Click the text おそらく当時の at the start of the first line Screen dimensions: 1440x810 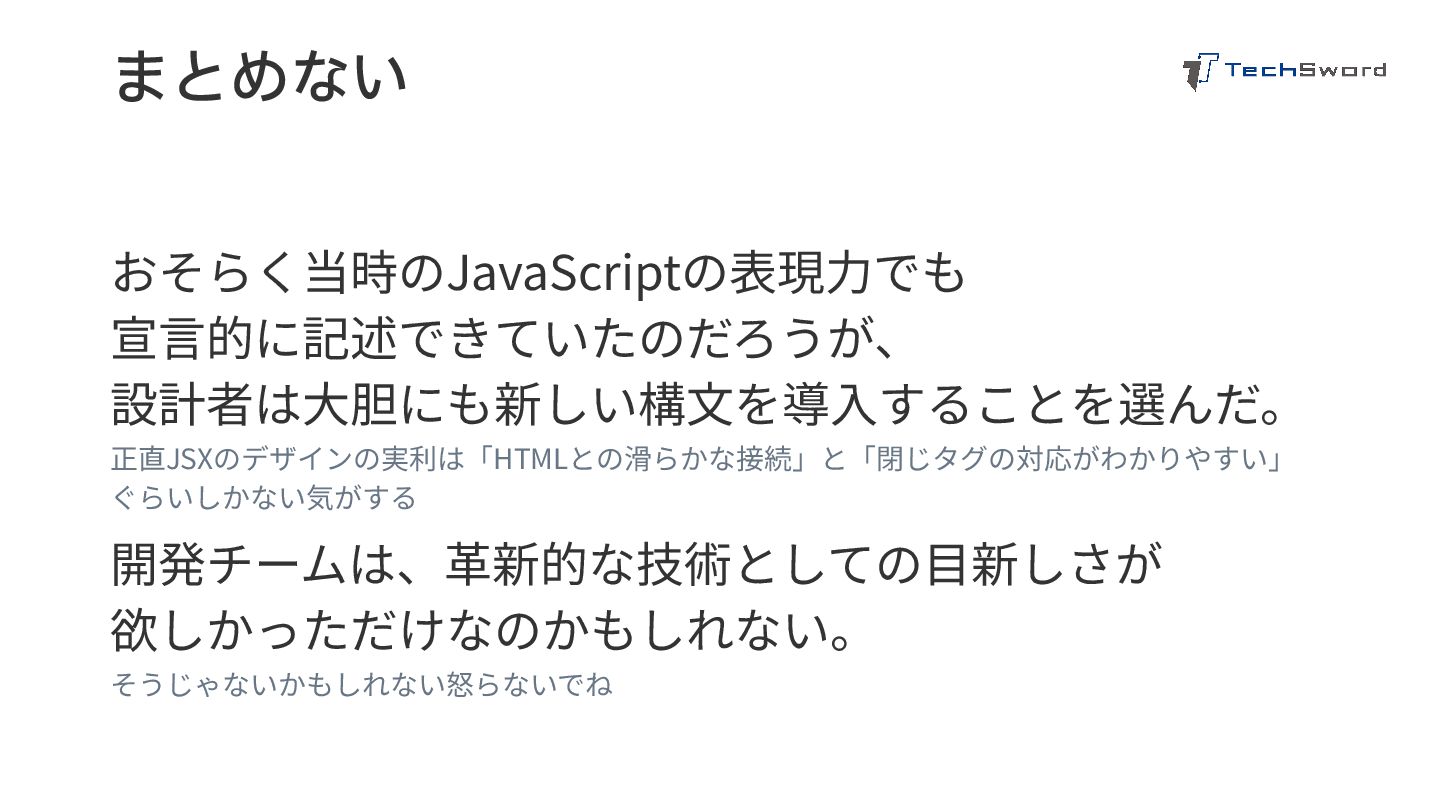[x=278, y=273]
